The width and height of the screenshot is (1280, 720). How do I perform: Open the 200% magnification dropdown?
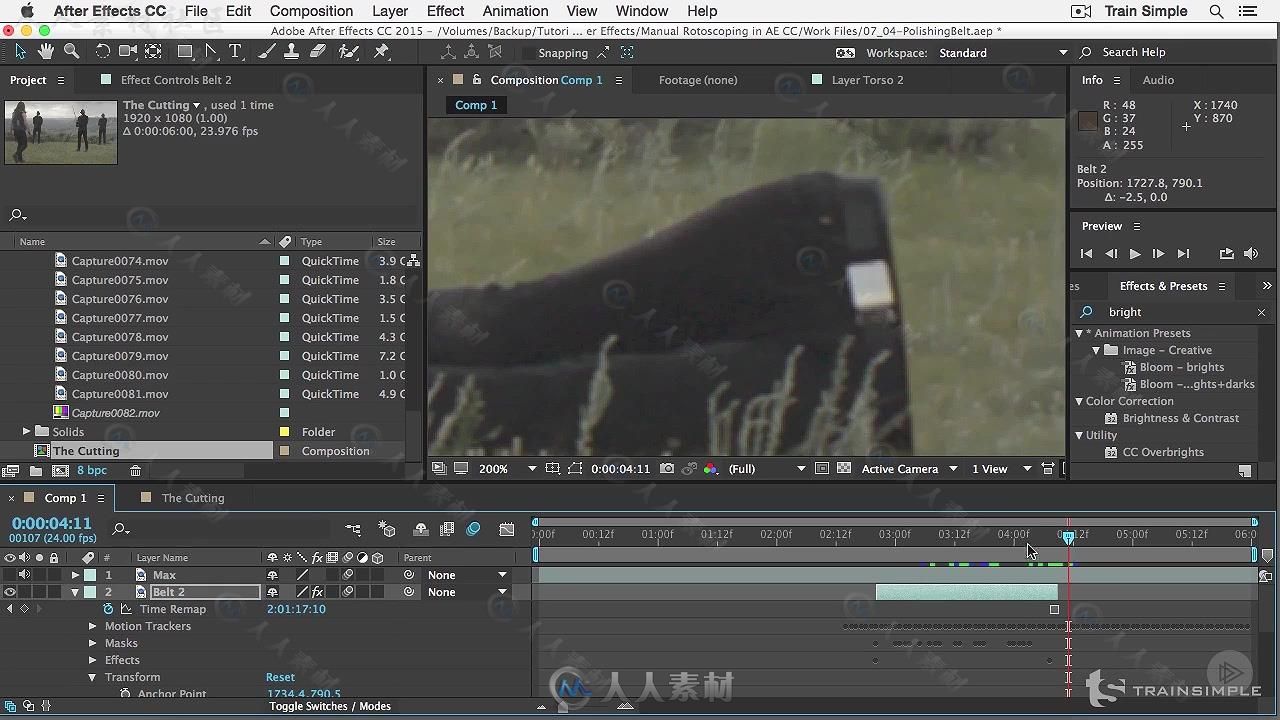tap(507, 469)
